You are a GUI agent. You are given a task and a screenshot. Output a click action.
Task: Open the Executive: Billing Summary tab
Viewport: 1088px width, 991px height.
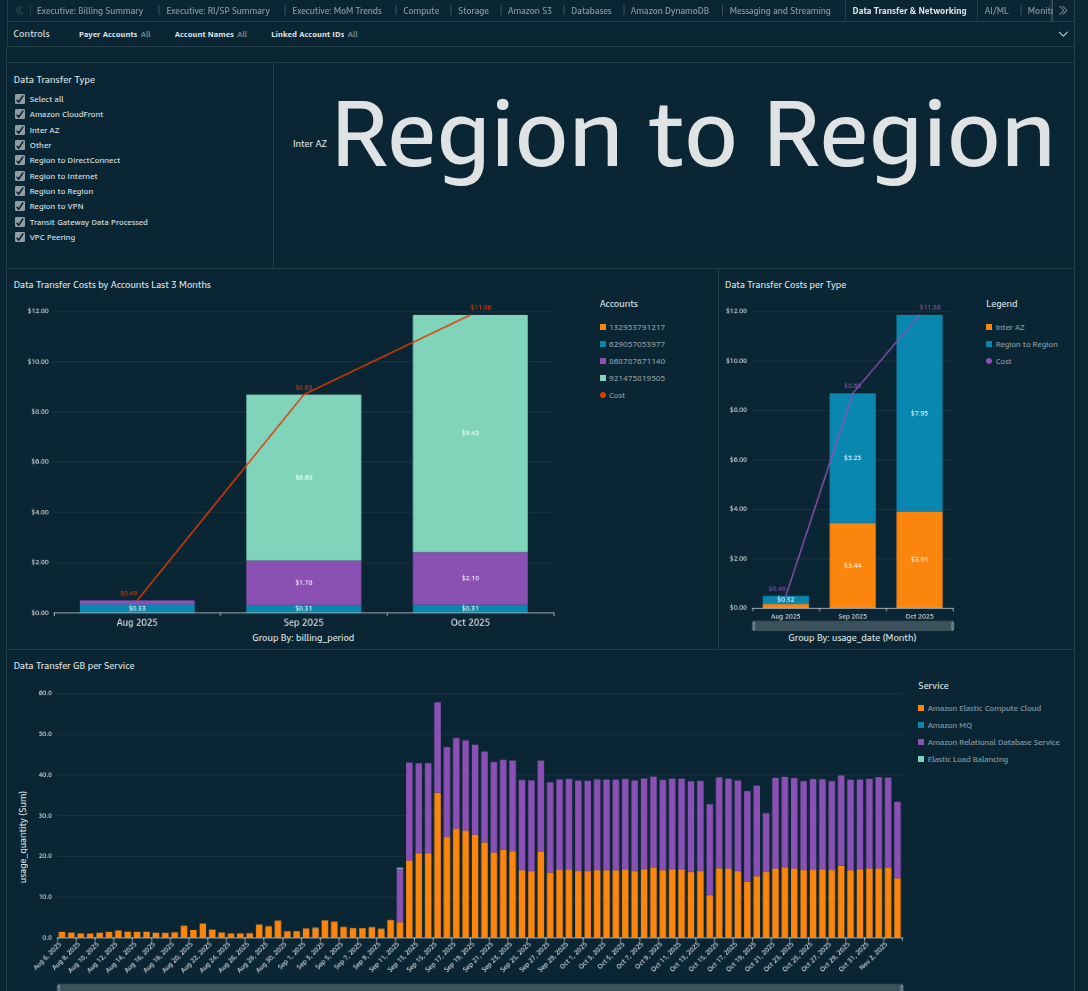click(90, 11)
